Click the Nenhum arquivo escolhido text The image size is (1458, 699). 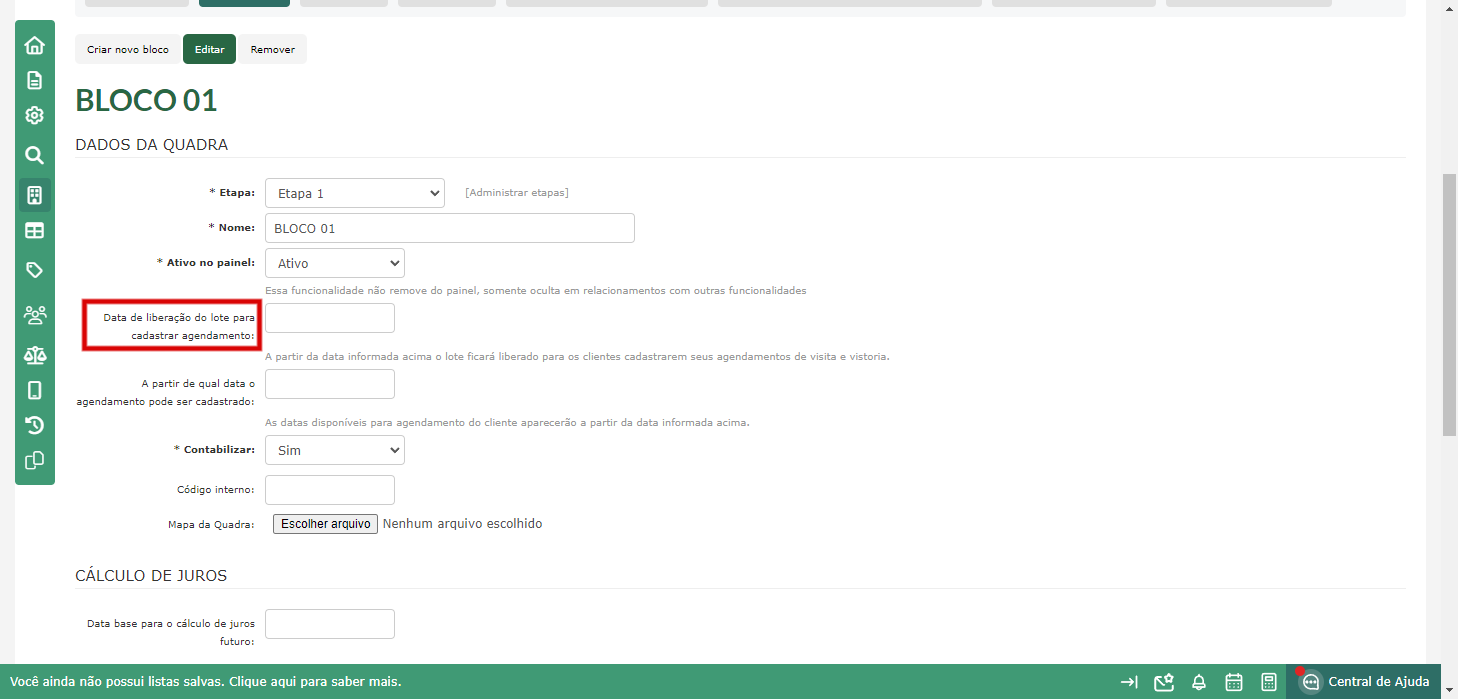click(462, 524)
